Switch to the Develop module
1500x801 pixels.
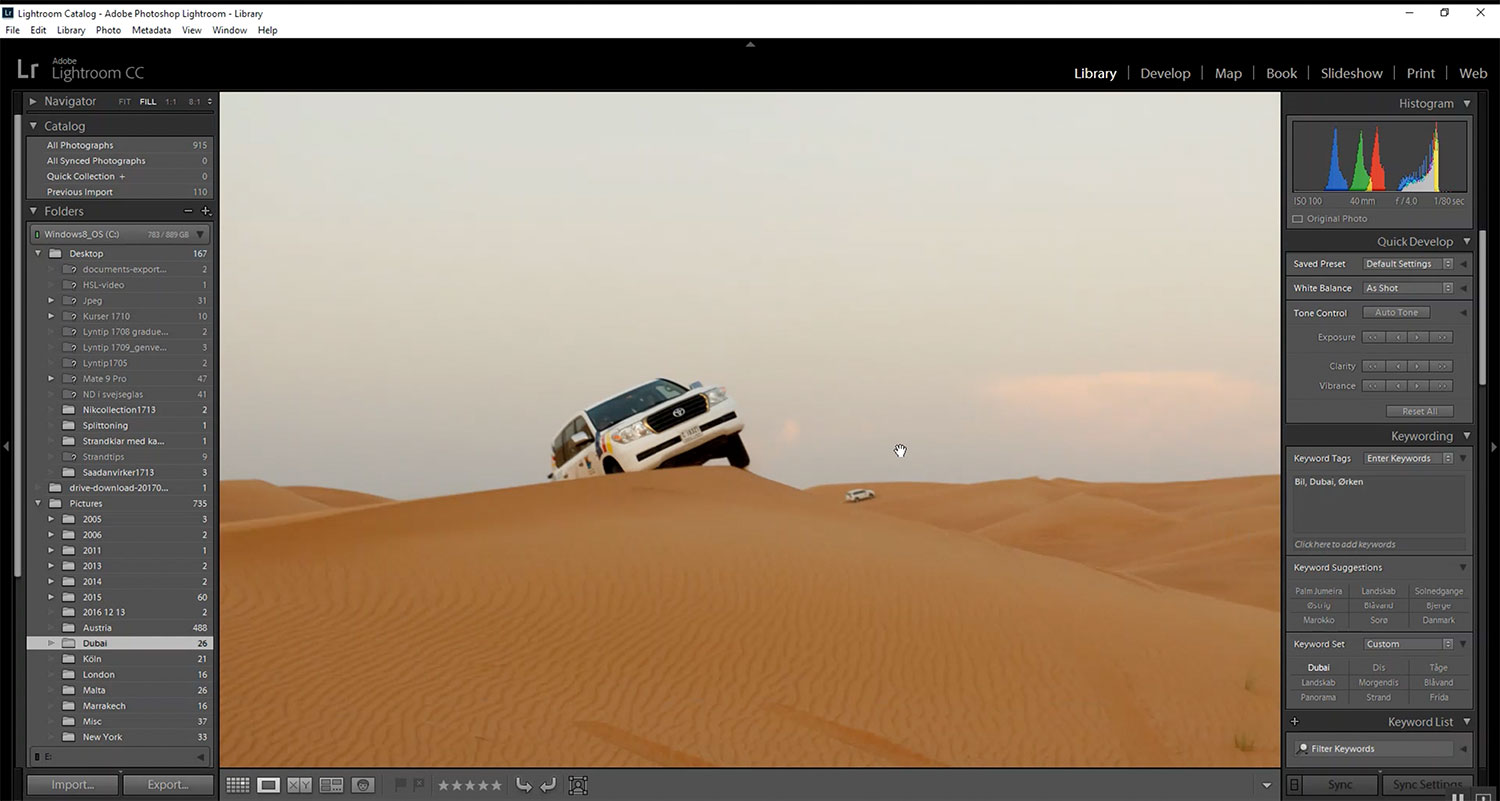point(1165,73)
